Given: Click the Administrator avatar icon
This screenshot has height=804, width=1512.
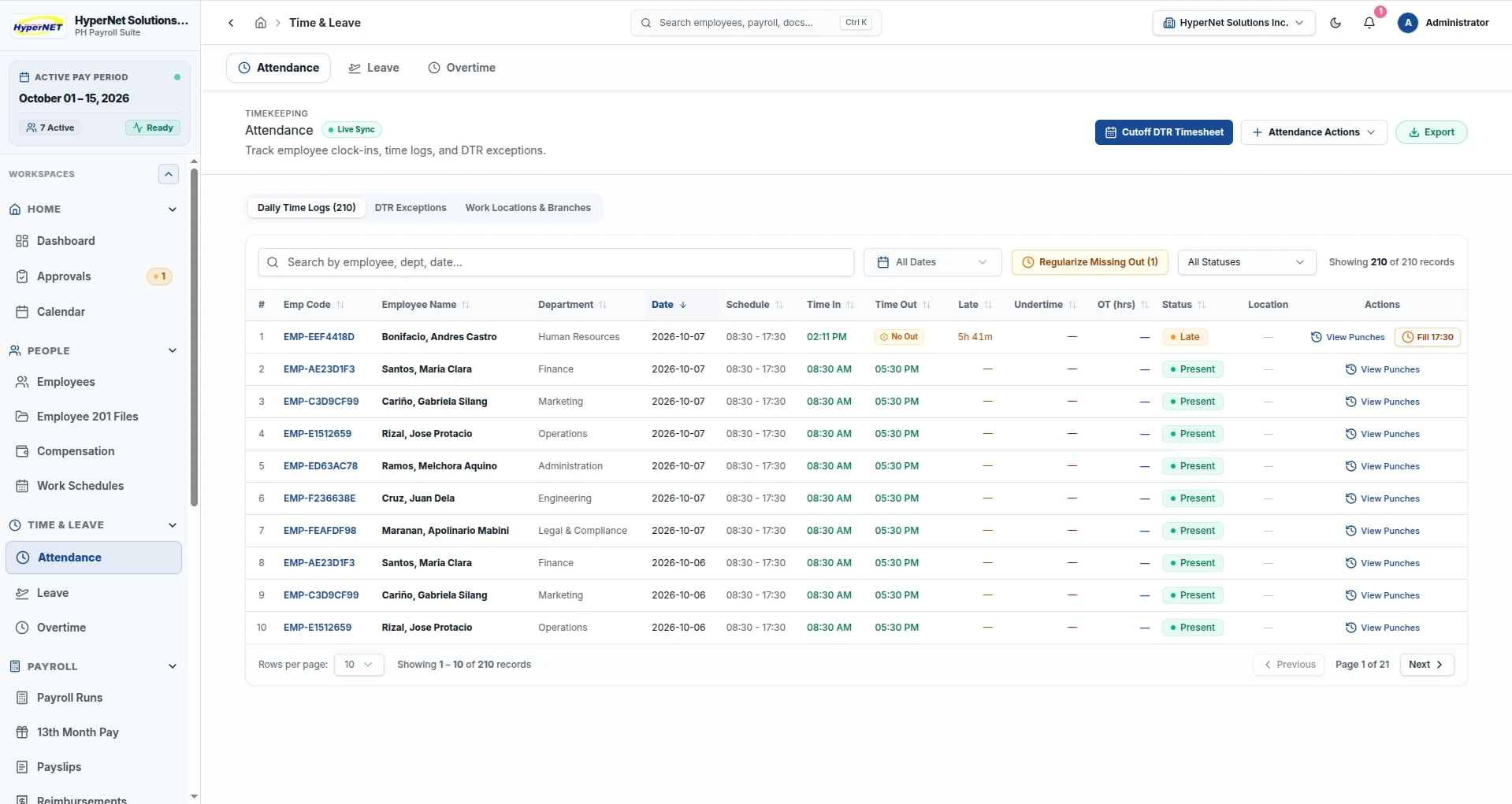Looking at the screenshot, I should point(1408,23).
